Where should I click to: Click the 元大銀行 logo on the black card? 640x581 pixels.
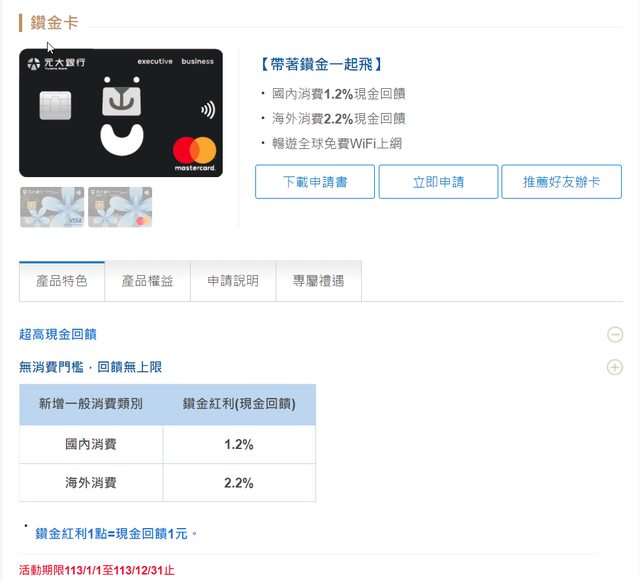pos(57,63)
